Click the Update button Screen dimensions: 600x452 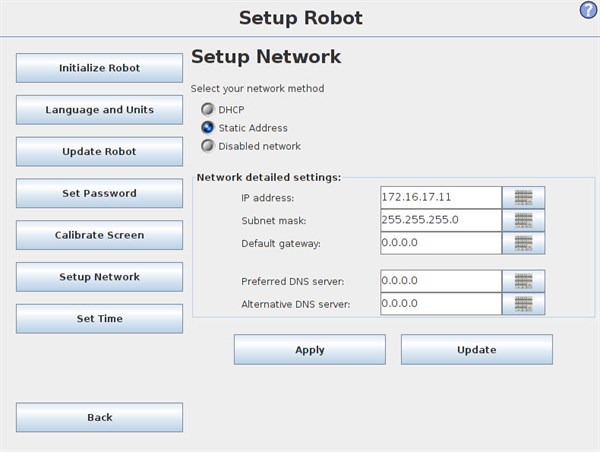coord(477,349)
